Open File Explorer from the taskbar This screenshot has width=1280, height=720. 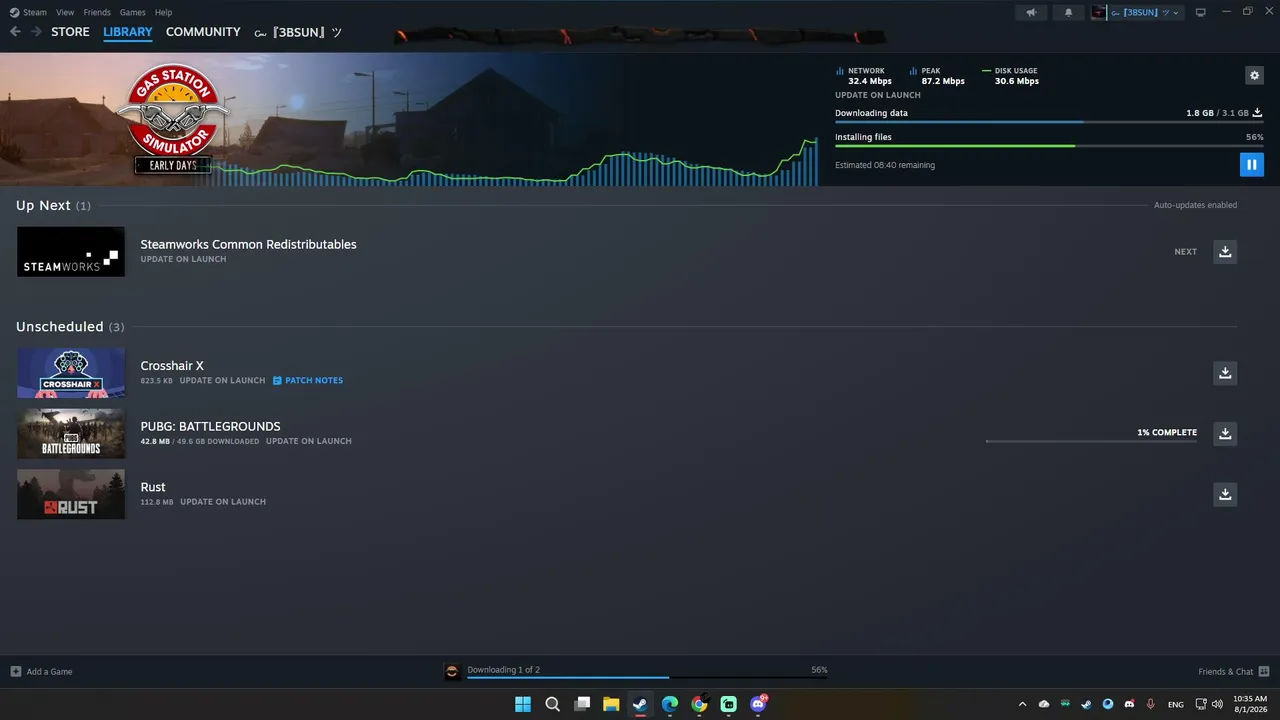pos(611,704)
